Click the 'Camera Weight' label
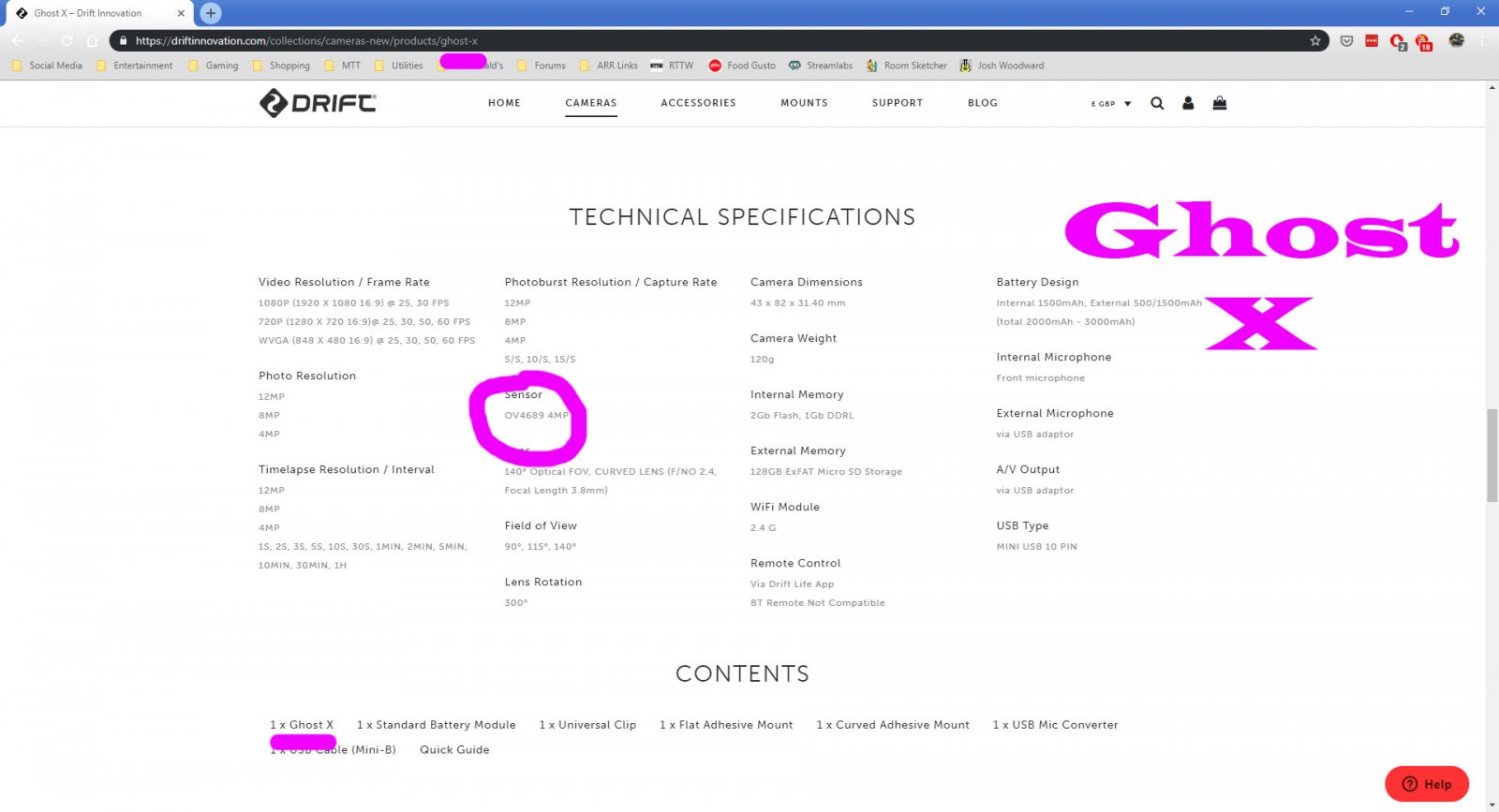The height and width of the screenshot is (812, 1499). pos(794,338)
